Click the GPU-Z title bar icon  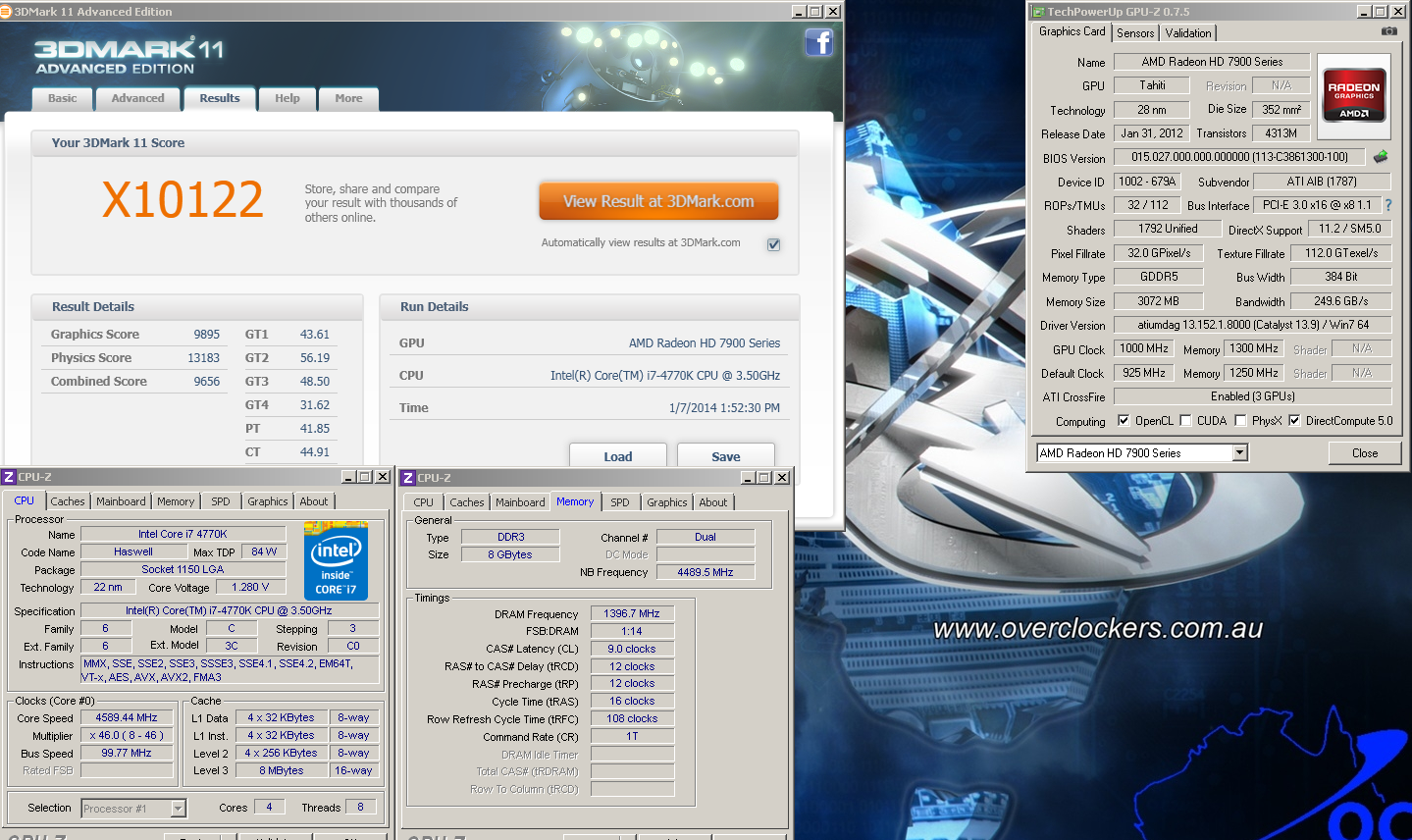[x=1038, y=12]
